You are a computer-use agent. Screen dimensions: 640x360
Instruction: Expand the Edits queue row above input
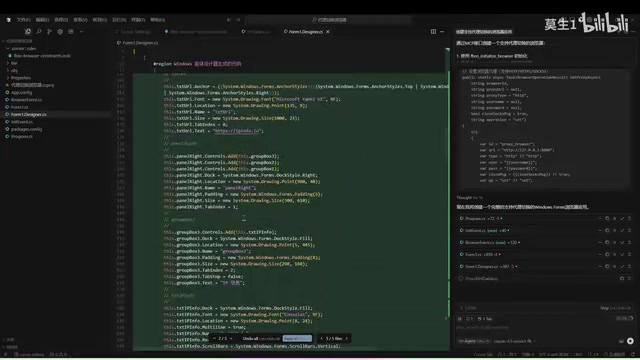pyautogui.click(x=469, y=308)
